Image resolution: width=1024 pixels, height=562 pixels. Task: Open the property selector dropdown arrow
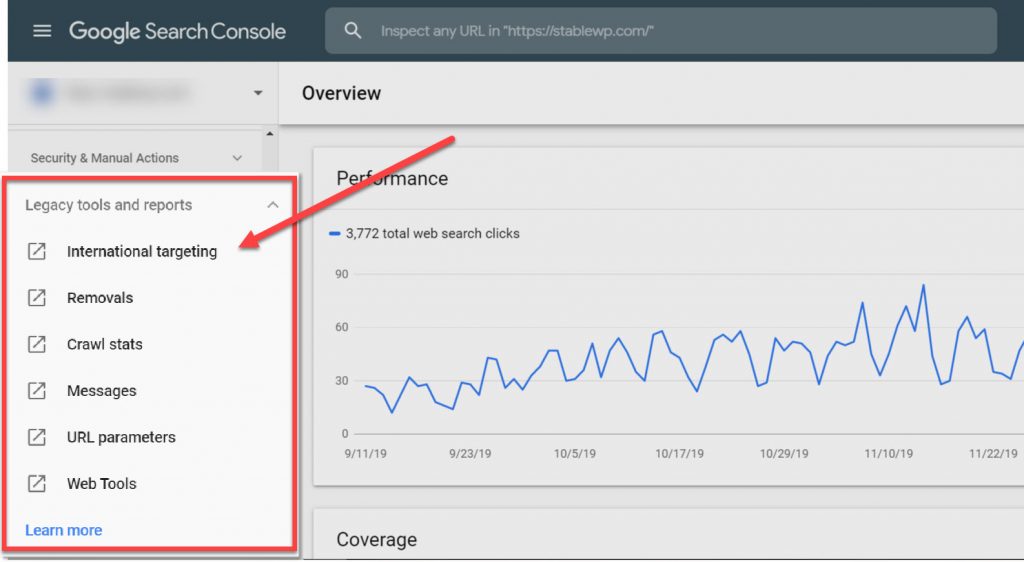pos(258,93)
